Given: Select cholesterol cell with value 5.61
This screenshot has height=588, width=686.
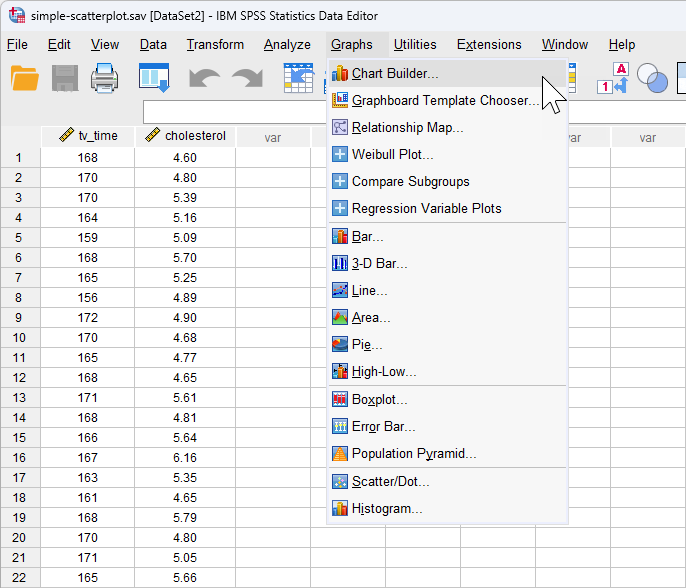Looking at the screenshot, I should [185, 398].
